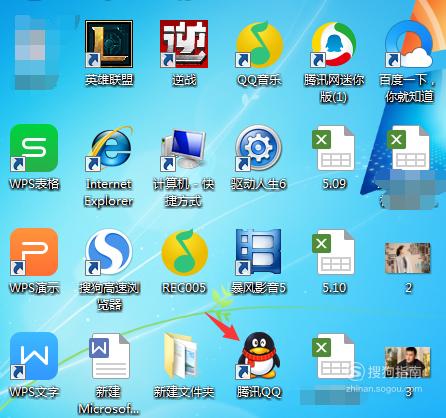Launch WPS文字 word processor
446x418 pixels.
[34, 356]
